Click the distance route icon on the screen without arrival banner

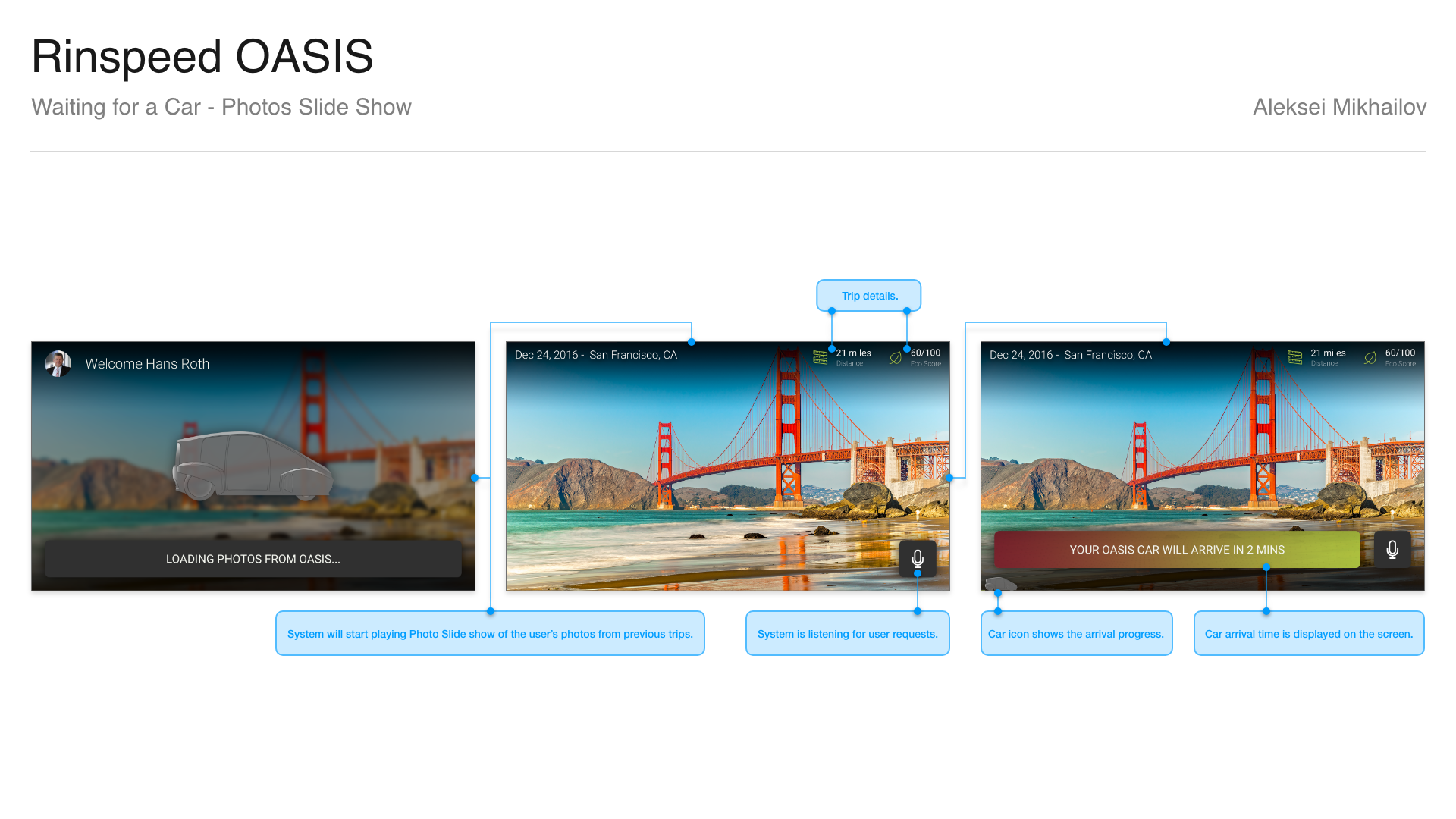tap(821, 357)
